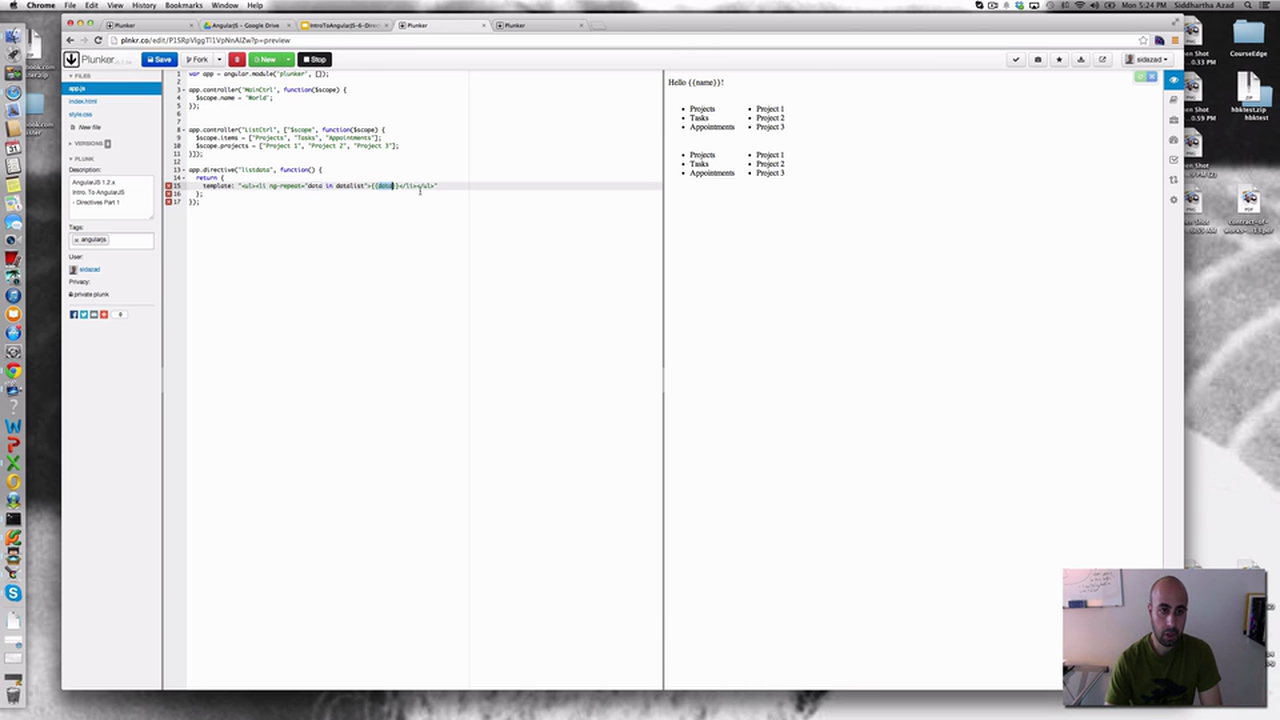Screen dimensions: 1280x720
Task: Click the line 16 error marker
Action: pyautogui.click(x=168, y=194)
